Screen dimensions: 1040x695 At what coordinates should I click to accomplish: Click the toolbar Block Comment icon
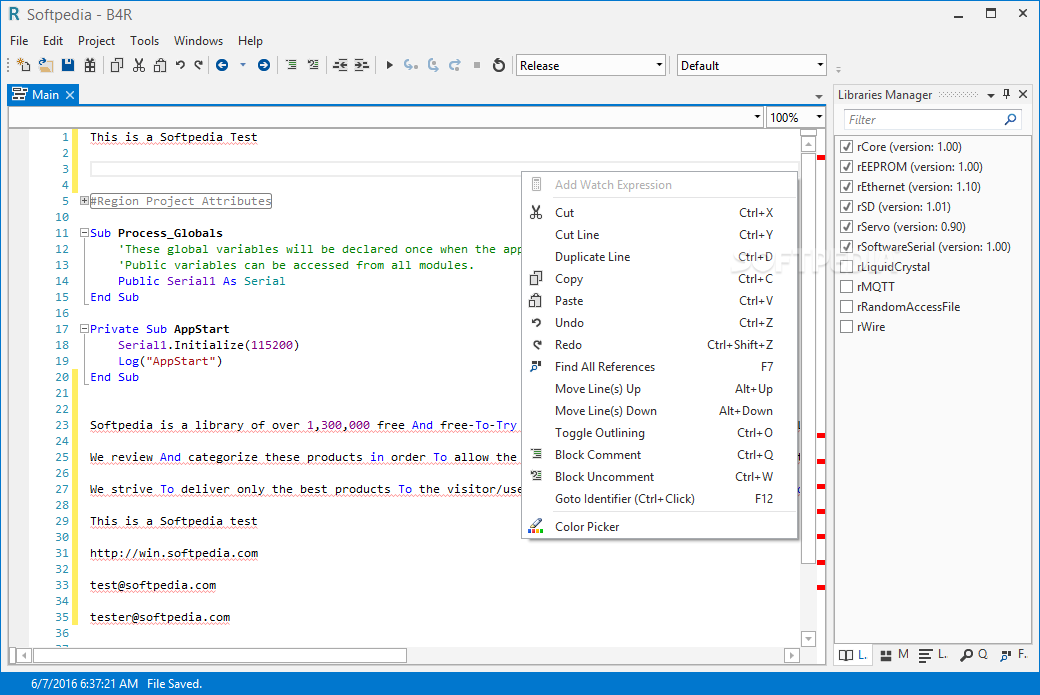(x=291, y=65)
